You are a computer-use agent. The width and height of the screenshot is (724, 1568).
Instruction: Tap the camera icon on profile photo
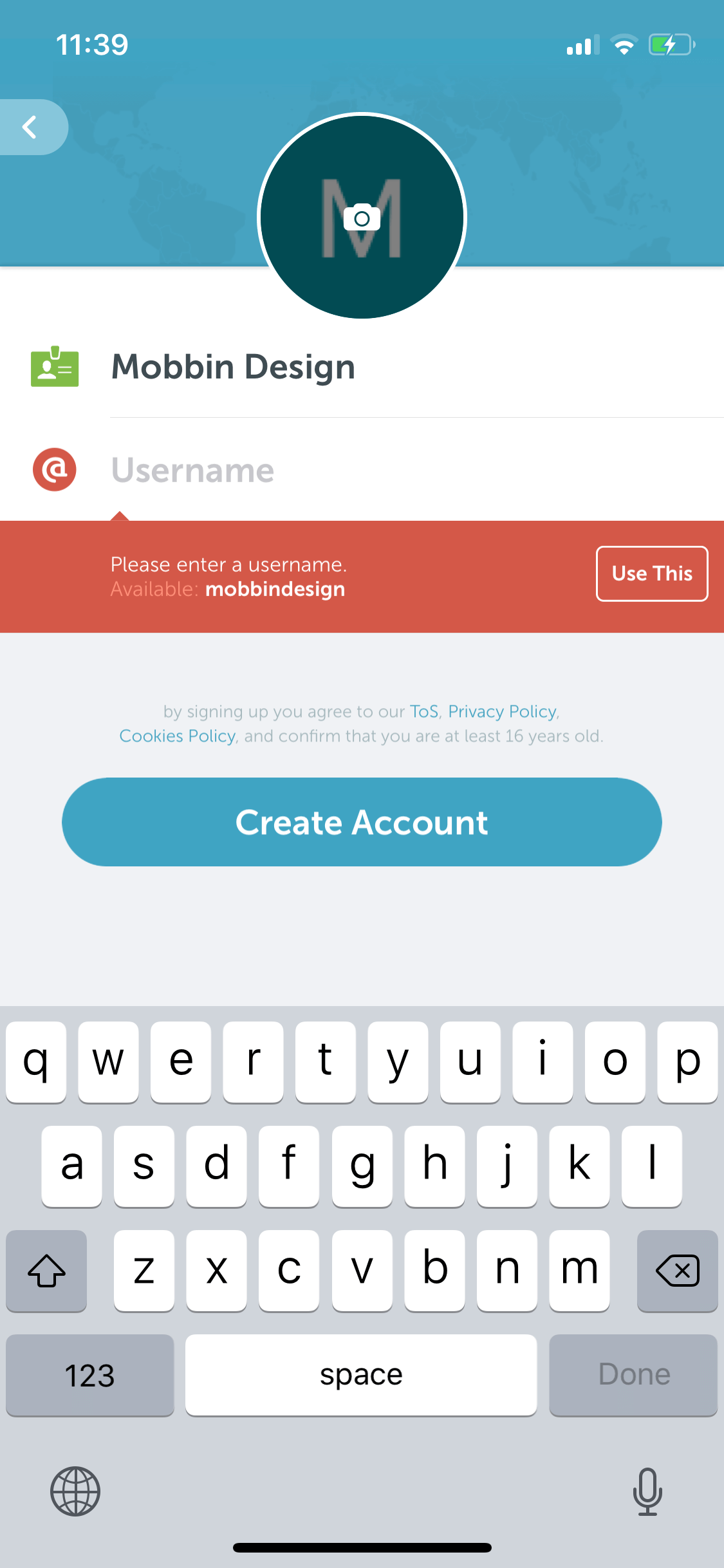tap(362, 218)
